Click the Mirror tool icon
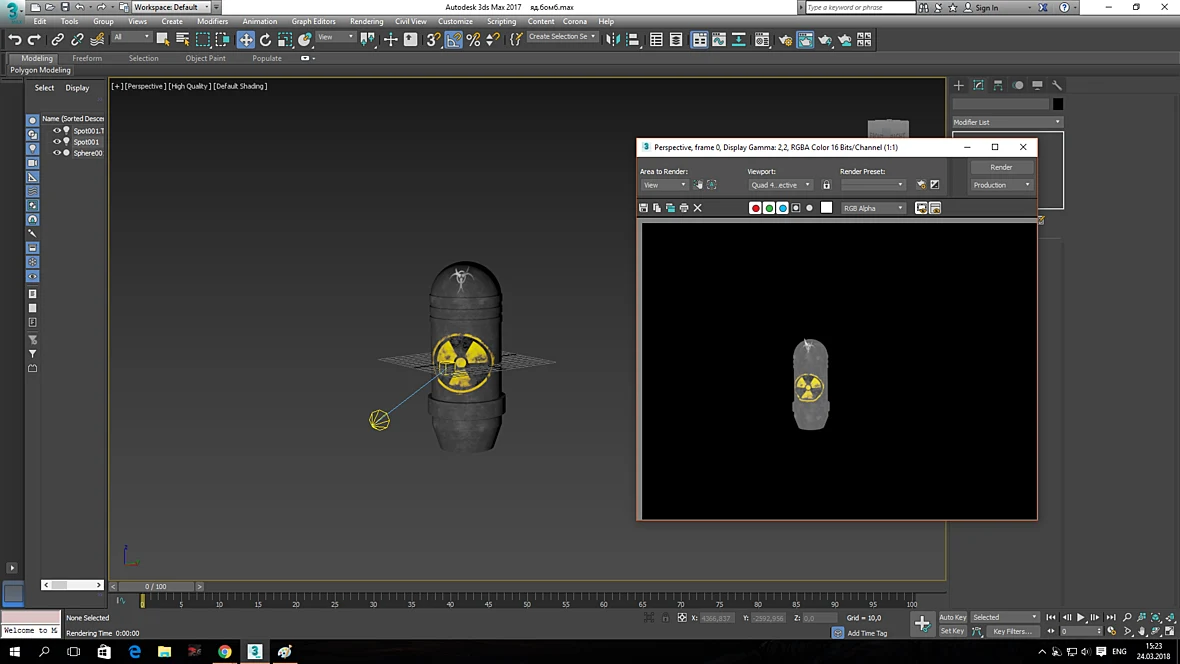 [x=613, y=39]
